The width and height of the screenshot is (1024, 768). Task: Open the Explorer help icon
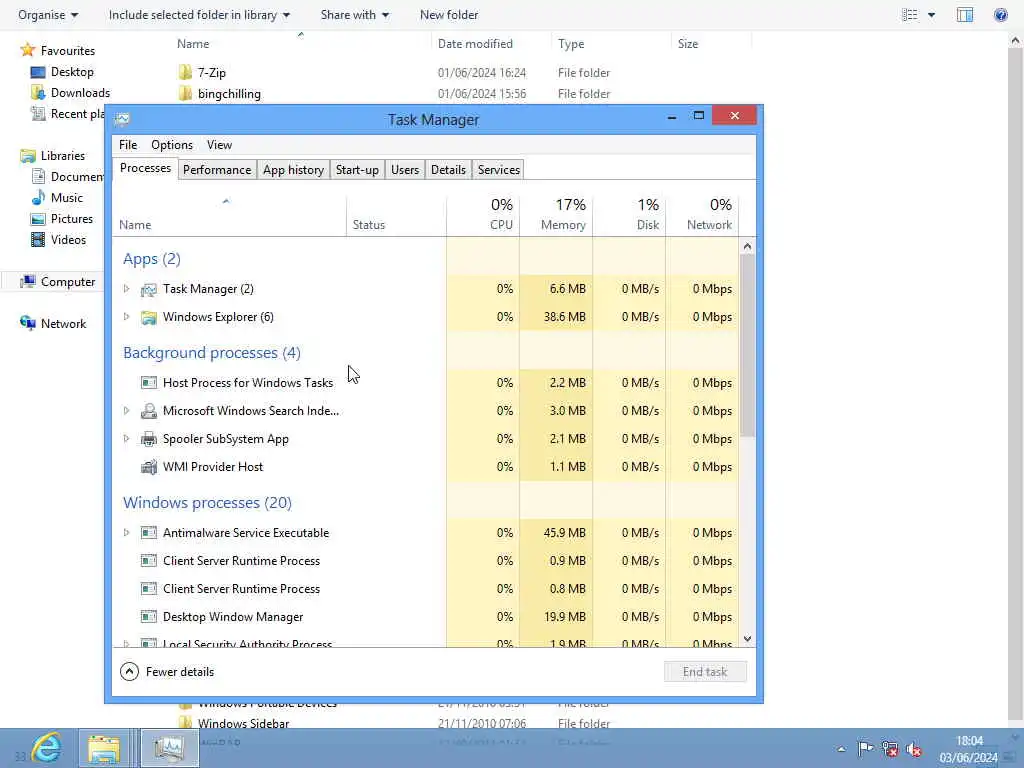pos(1000,14)
